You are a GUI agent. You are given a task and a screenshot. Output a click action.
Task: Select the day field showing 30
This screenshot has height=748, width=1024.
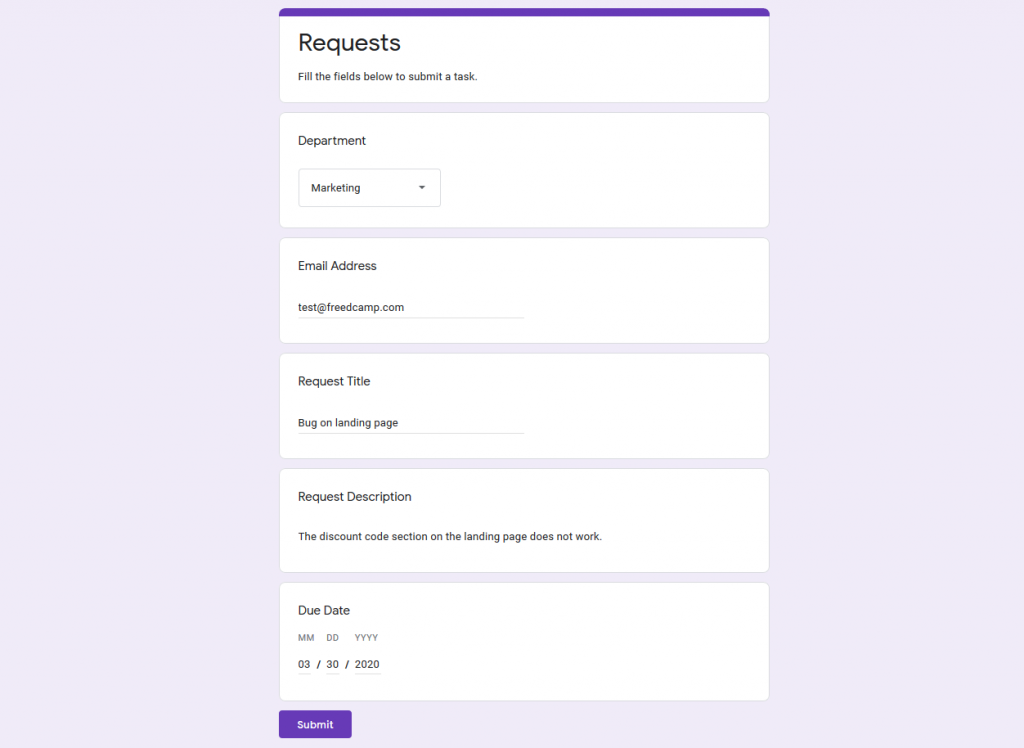(x=333, y=665)
